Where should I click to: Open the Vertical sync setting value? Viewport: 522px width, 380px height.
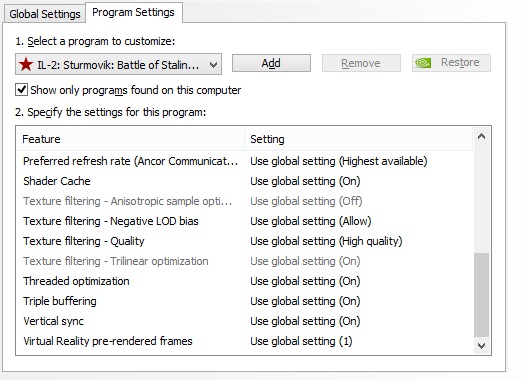[x=305, y=321]
